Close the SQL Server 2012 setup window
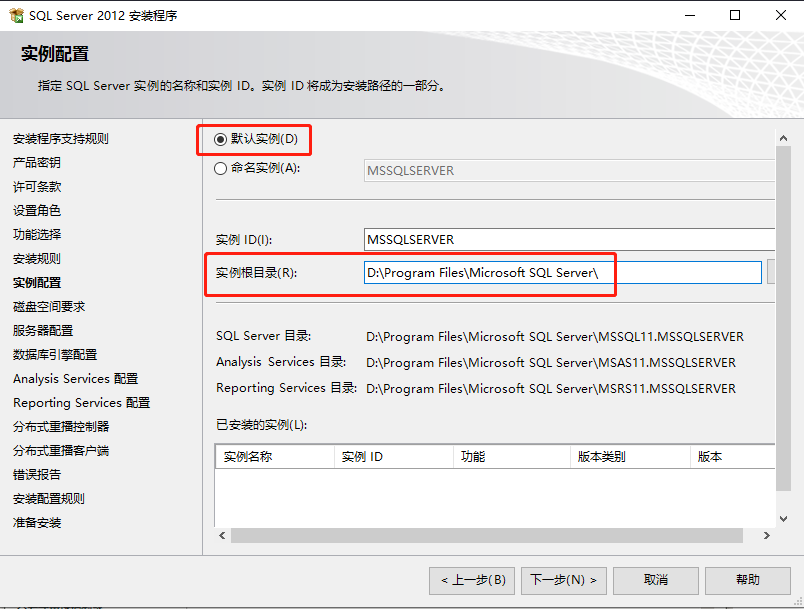 tap(780, 15)
